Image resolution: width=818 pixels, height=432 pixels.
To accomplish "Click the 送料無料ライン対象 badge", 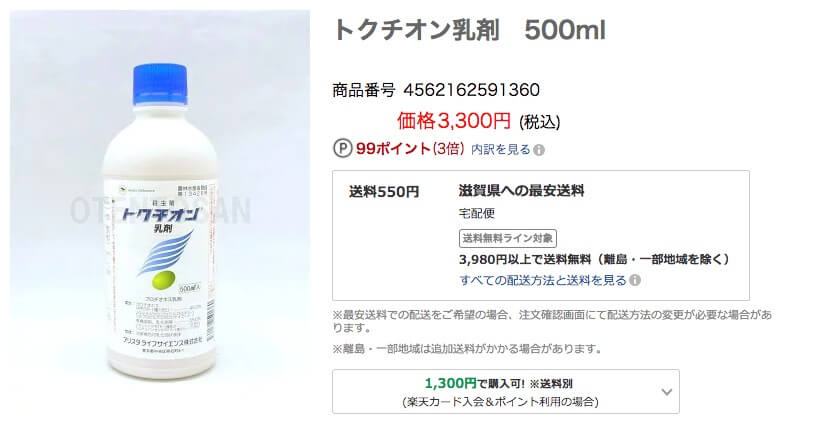I will [x=508, y=238].
